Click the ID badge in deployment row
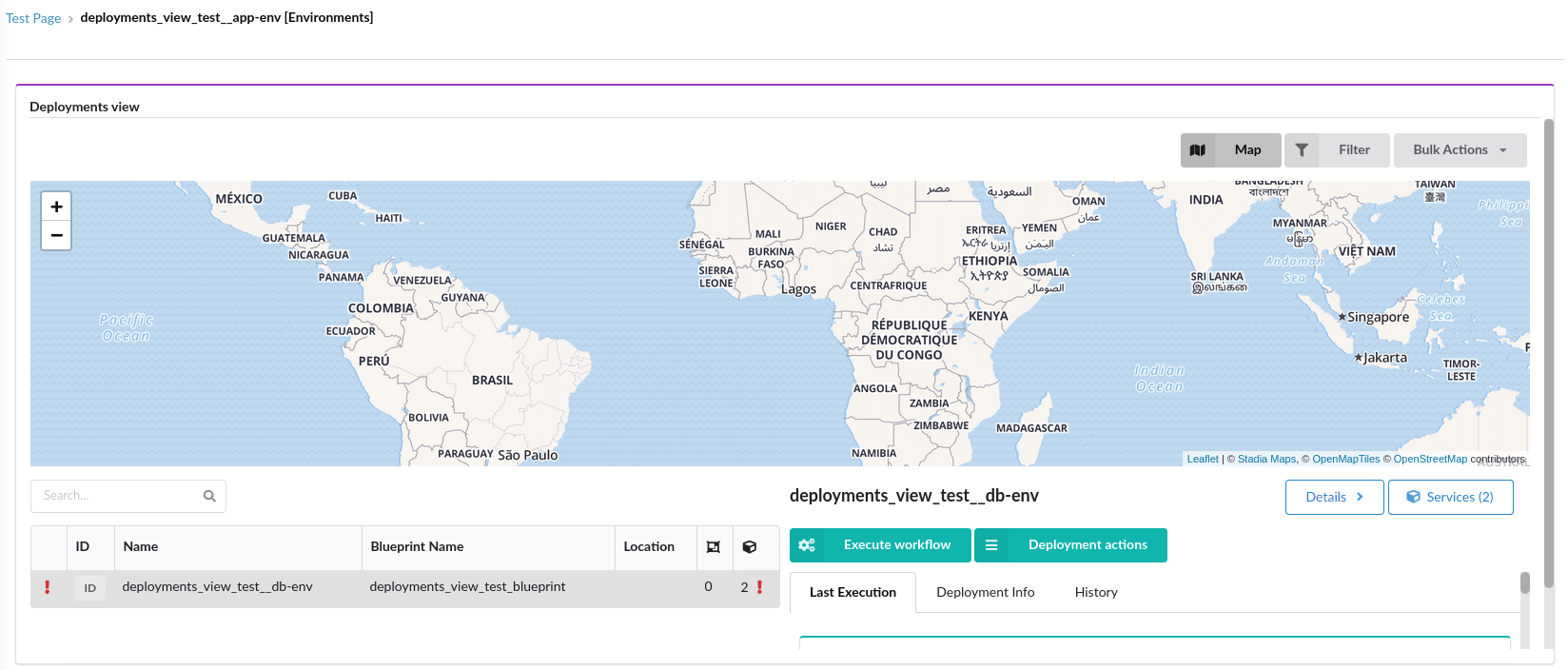The height and width of the screenshot is (670, 1568). point(90,588)
